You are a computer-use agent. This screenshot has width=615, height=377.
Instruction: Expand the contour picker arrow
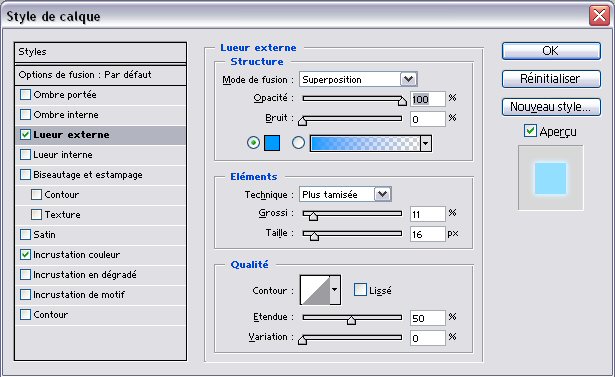click(x=335, y=290)
